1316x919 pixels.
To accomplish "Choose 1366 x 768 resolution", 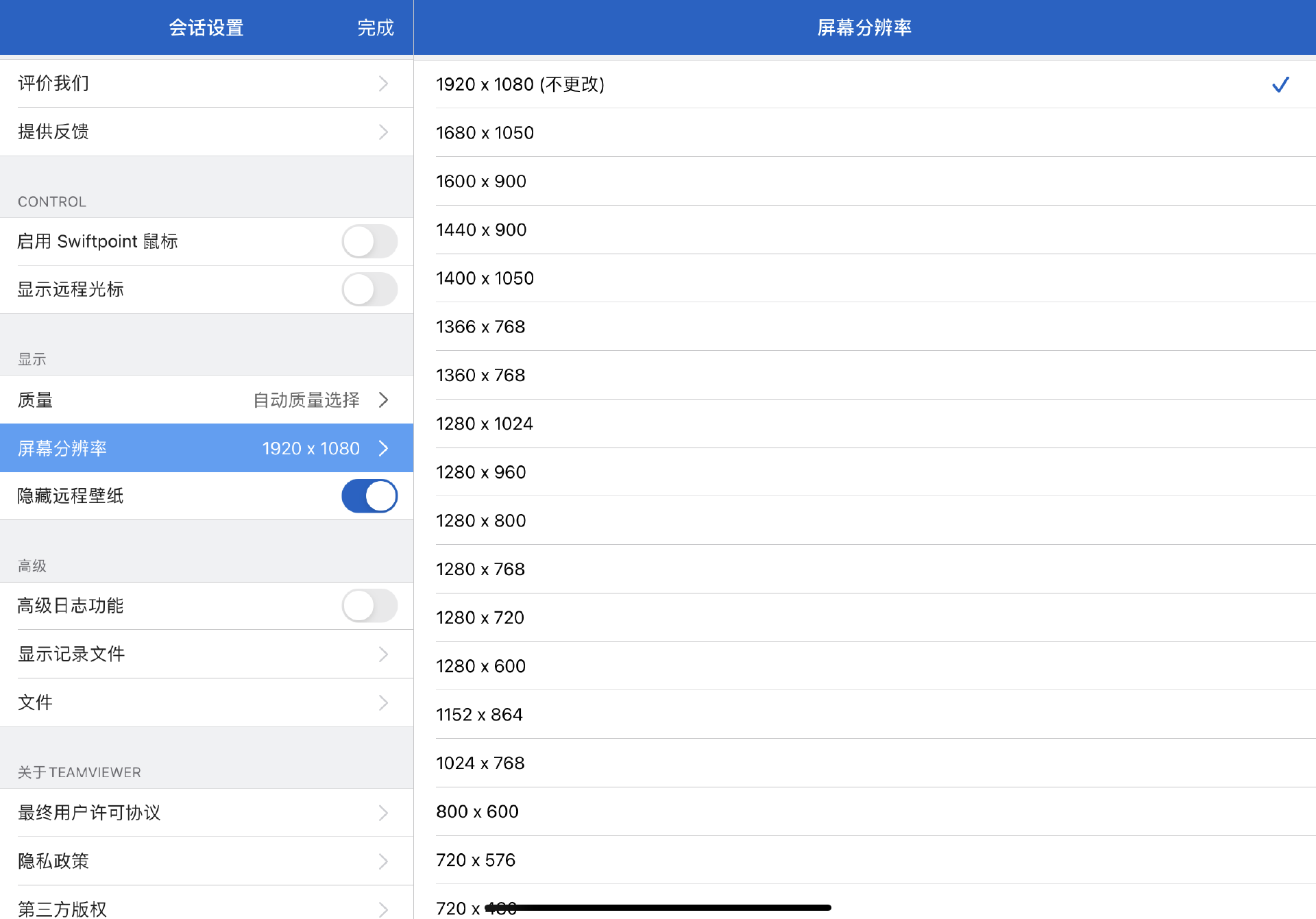I will click(x=480, y=327).
